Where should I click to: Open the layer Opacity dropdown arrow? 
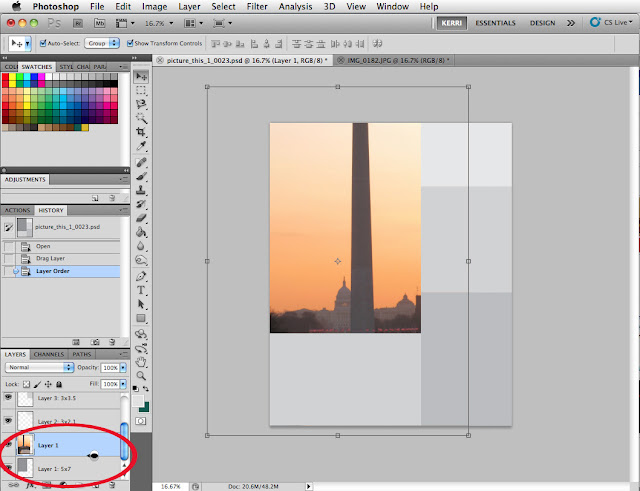point(125,367)
